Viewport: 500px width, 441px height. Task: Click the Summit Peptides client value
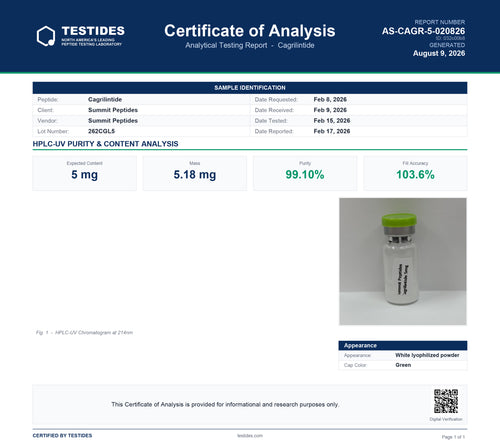(x=113, y=110)
